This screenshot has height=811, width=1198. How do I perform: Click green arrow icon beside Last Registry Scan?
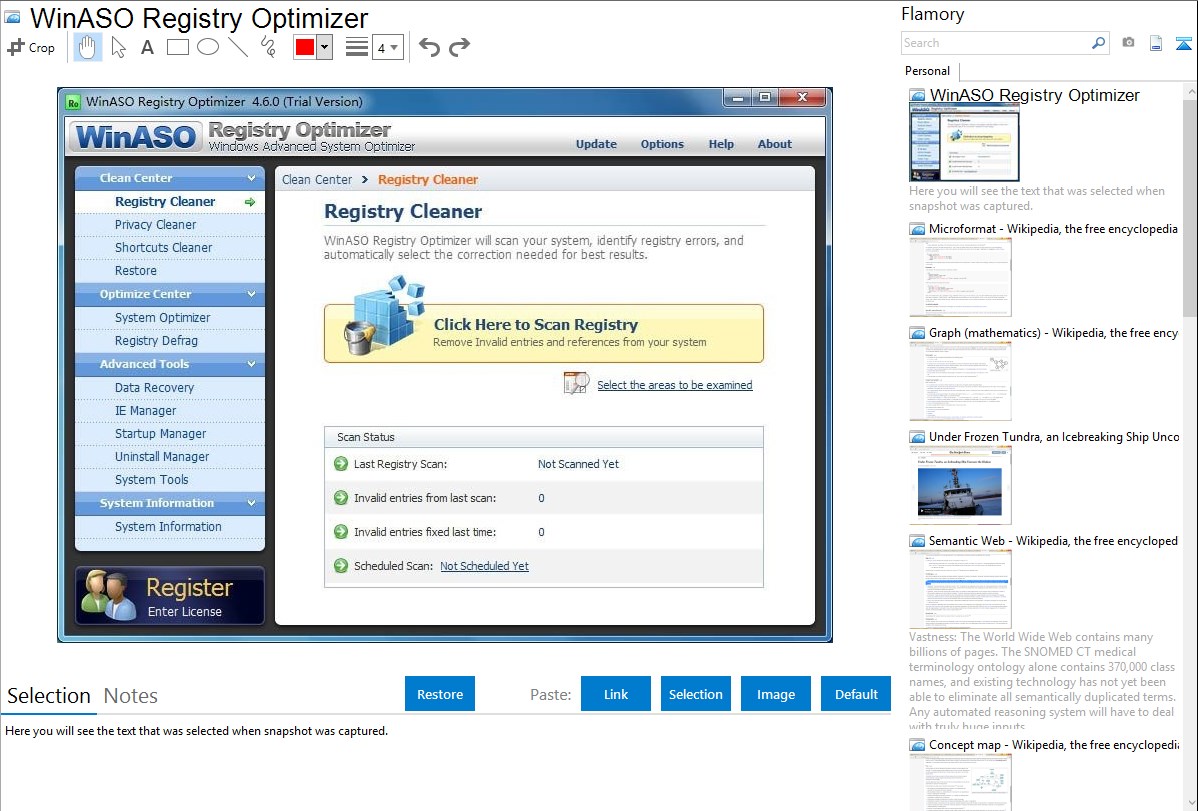pyautogui.click(x=341, y=463)
